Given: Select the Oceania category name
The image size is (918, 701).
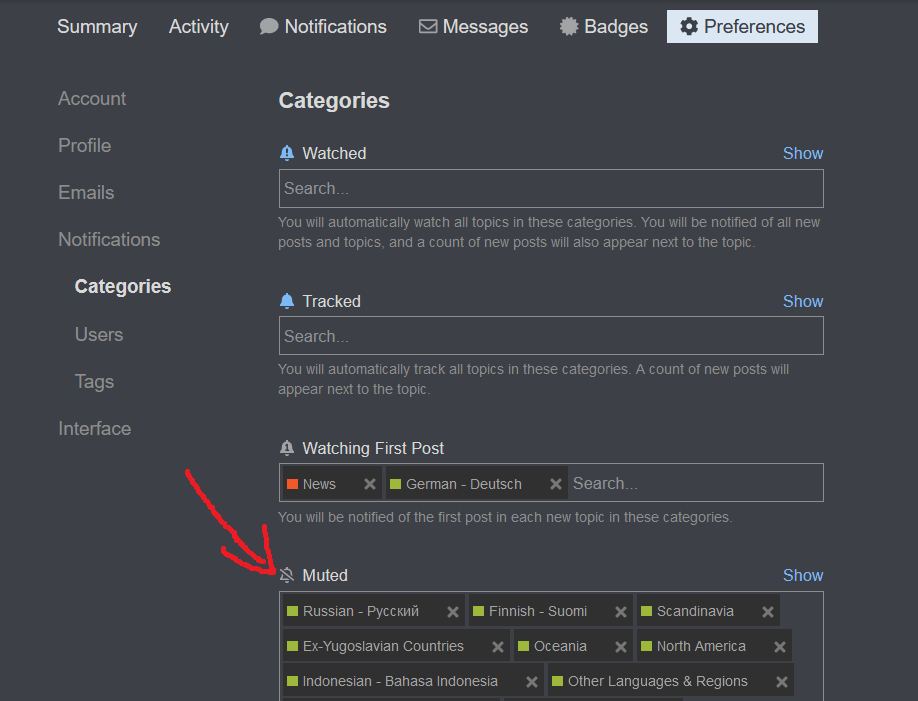Looking at the screenshot, I should point(560,646).
